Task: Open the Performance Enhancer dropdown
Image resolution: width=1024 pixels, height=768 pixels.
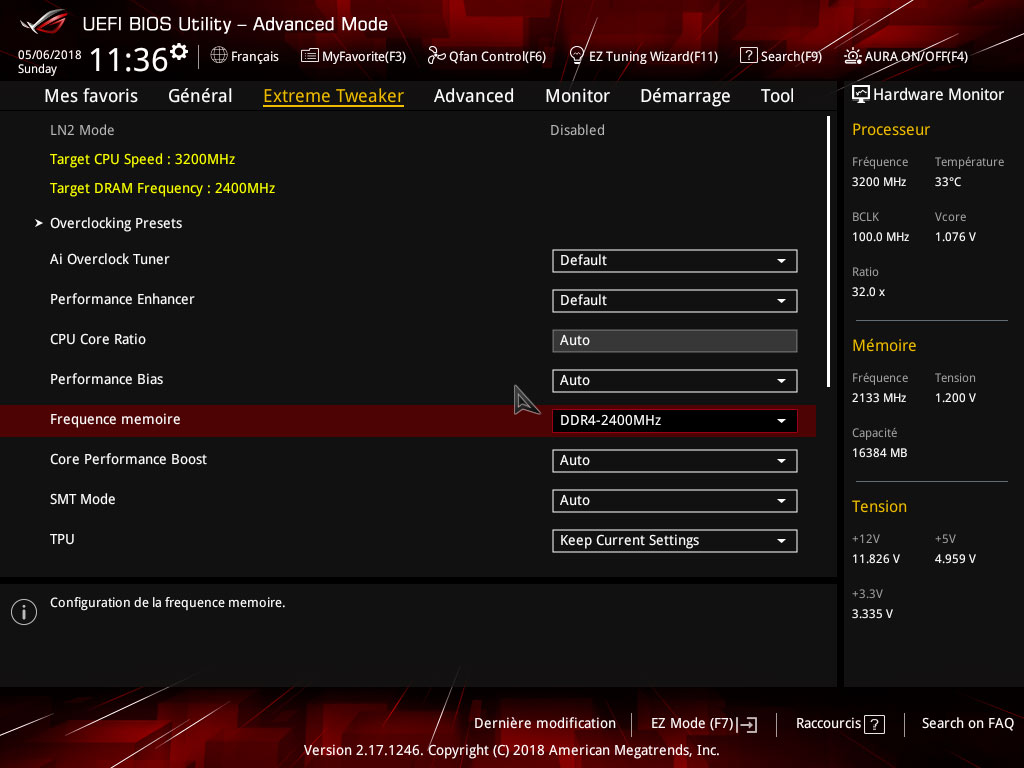Action: coord(675,300)
